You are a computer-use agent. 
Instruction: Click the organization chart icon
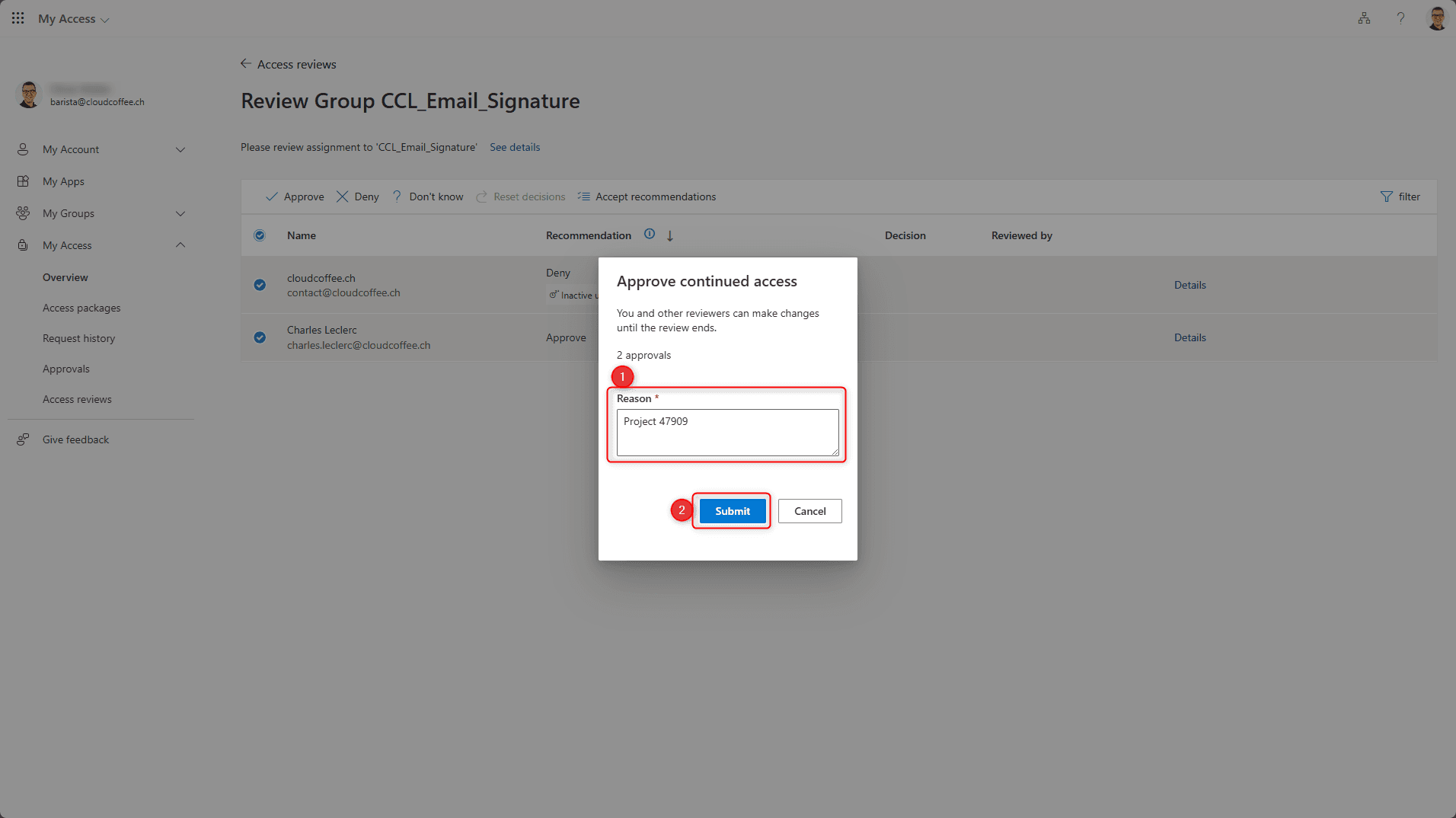[x=1364, y=18]
